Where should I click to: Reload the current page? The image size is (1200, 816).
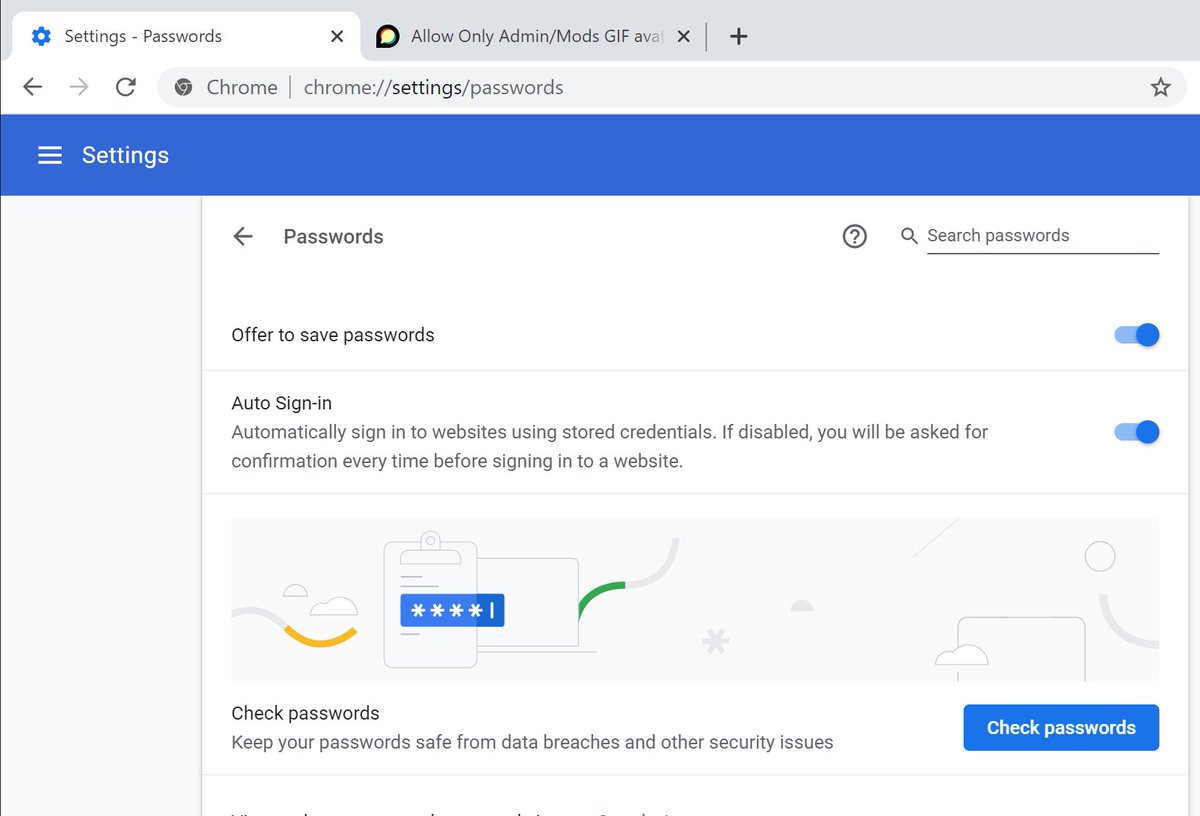tap(126, 88)
